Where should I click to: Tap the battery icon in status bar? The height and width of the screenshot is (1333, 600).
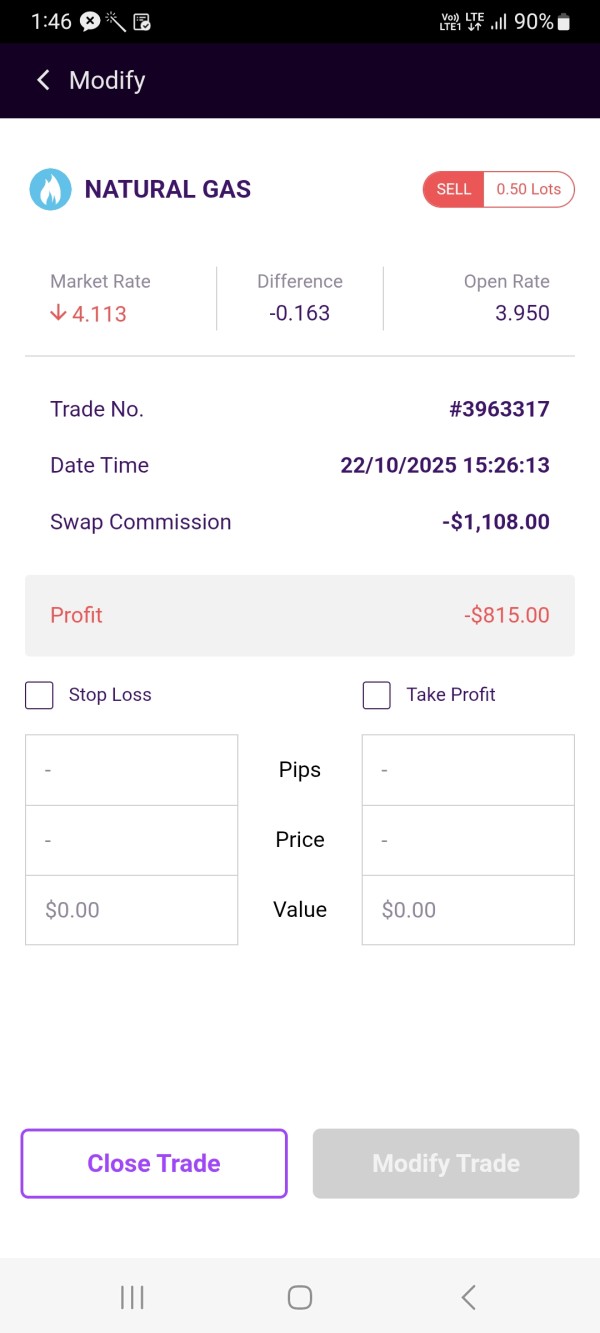(x=565, y=22)
